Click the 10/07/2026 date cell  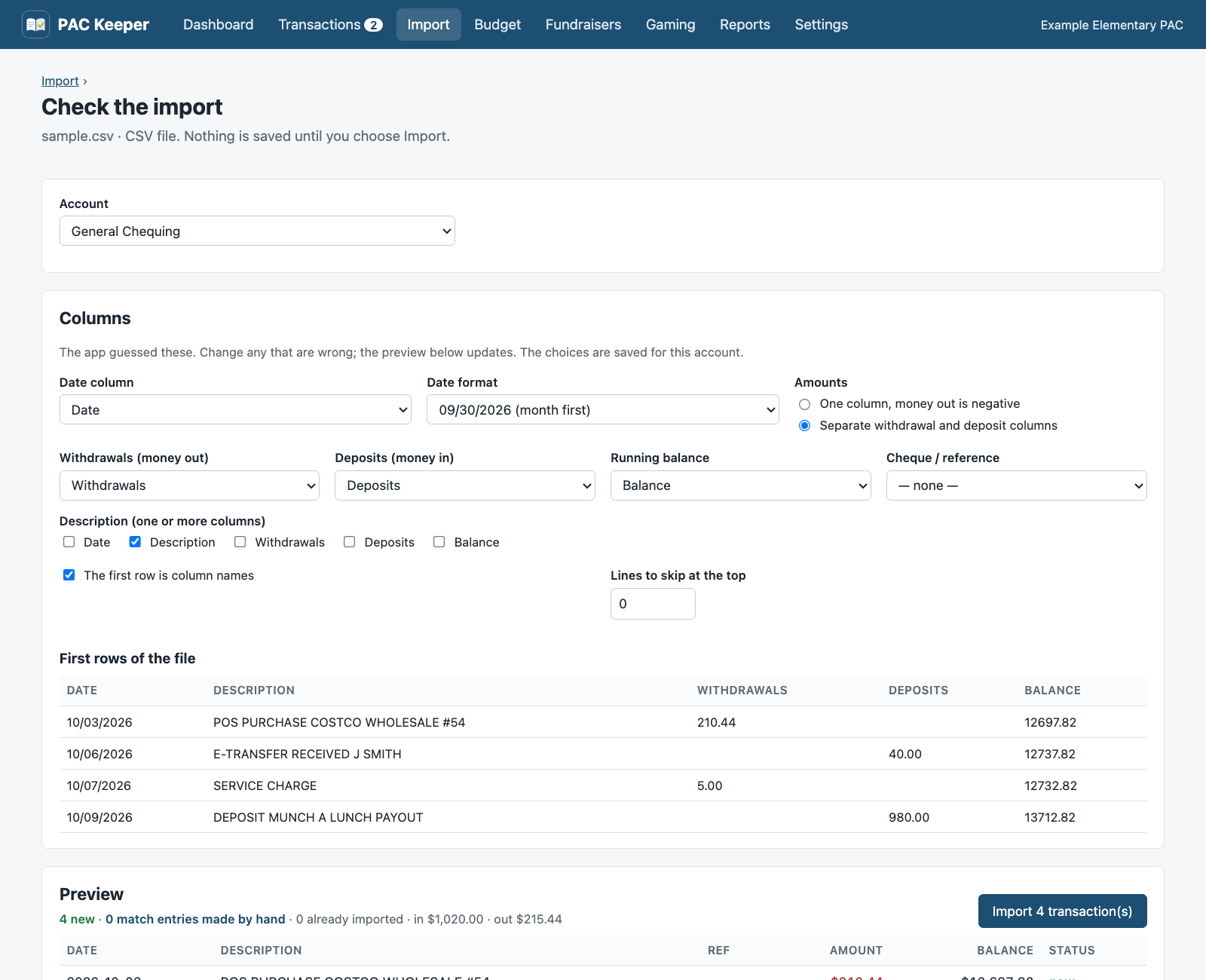point(99,786)
